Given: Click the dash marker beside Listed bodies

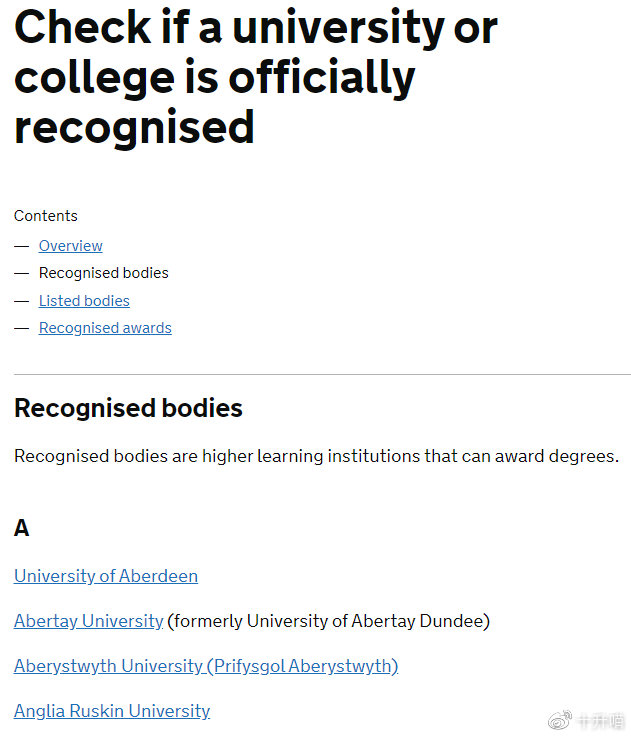Looking at the screenshot, I should pos(22,301).
